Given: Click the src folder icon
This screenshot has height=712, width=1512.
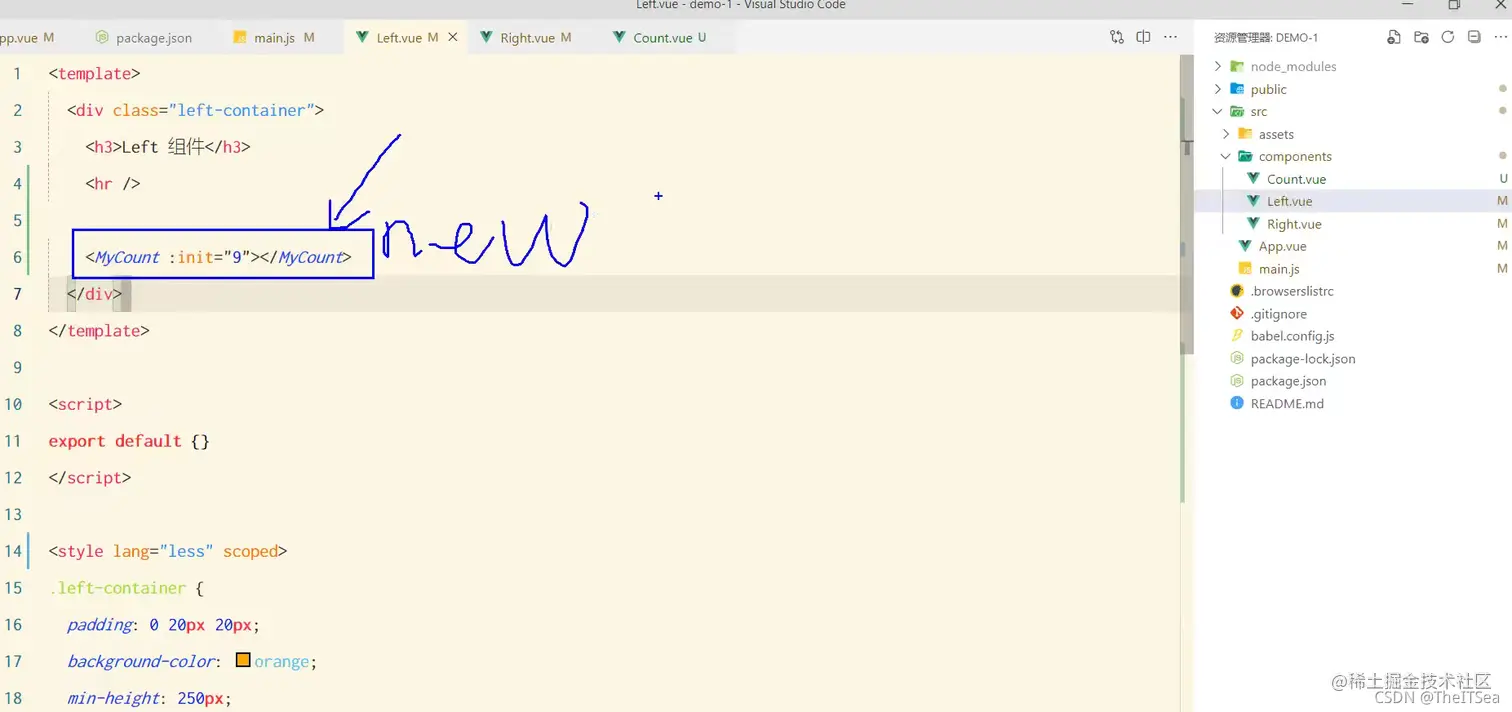Looking at the screenshot, I should (x=1237, y=111).
